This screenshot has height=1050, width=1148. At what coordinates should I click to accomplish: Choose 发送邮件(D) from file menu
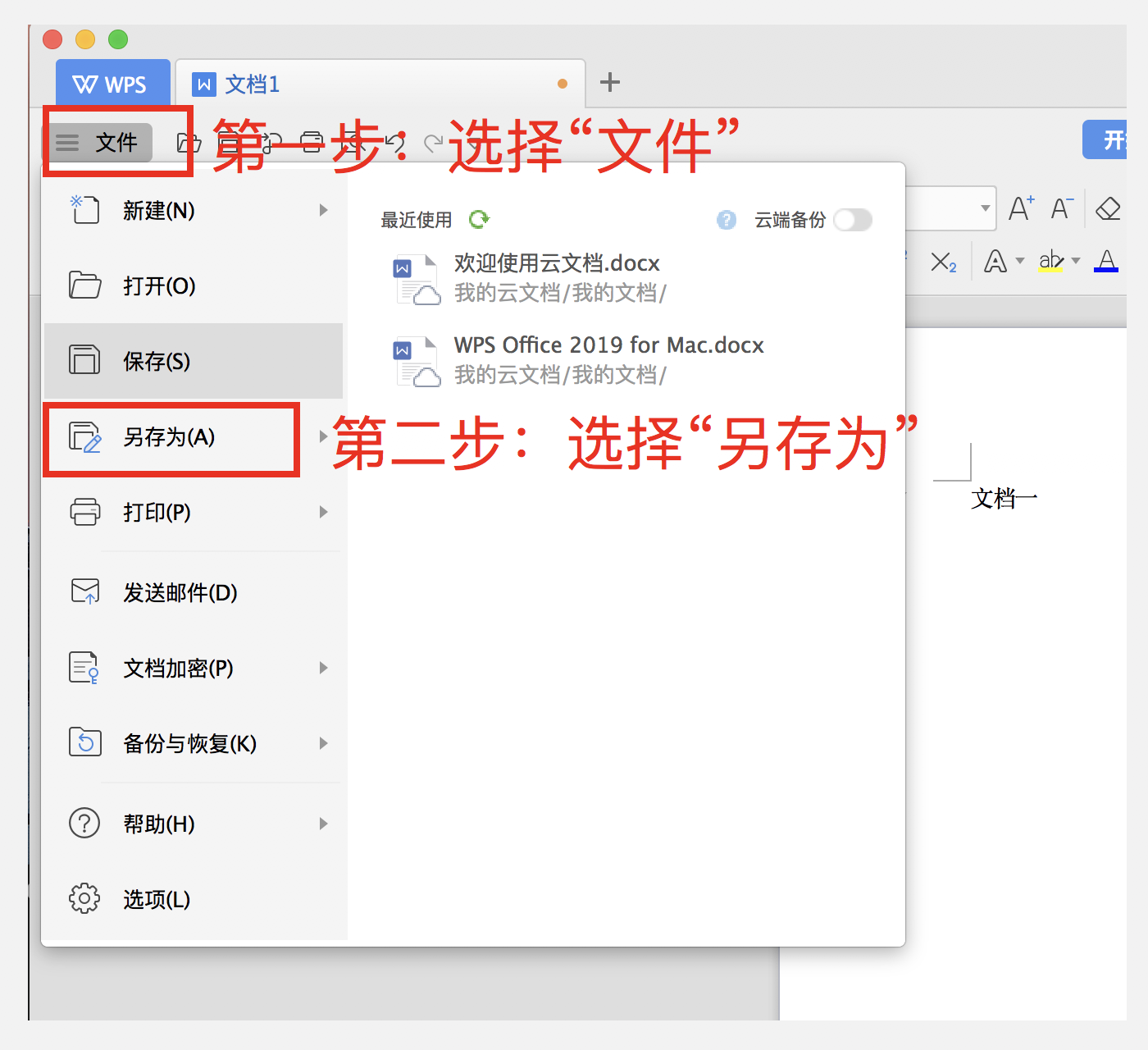coord(194,592)
